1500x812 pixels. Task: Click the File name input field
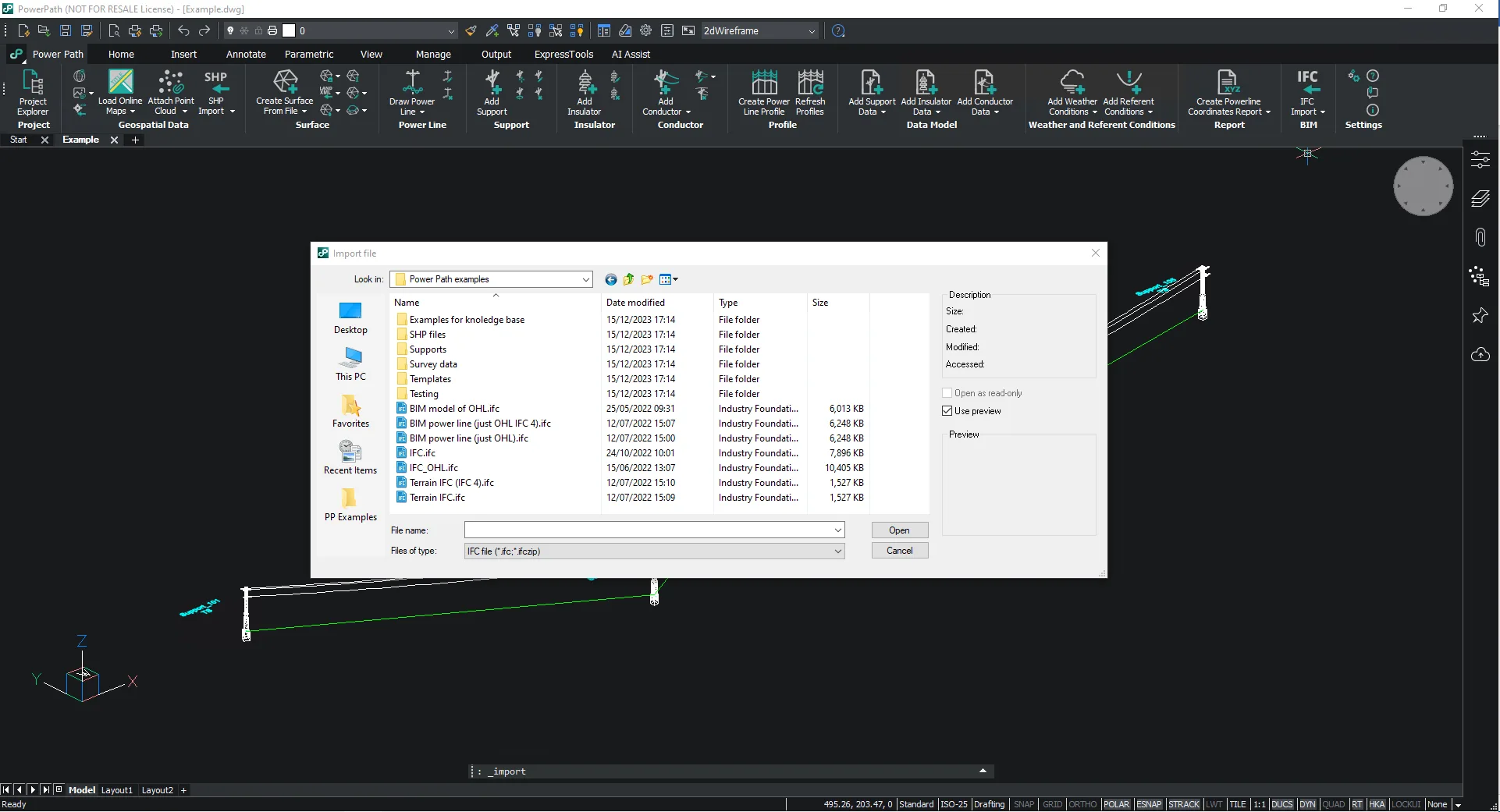649,530
